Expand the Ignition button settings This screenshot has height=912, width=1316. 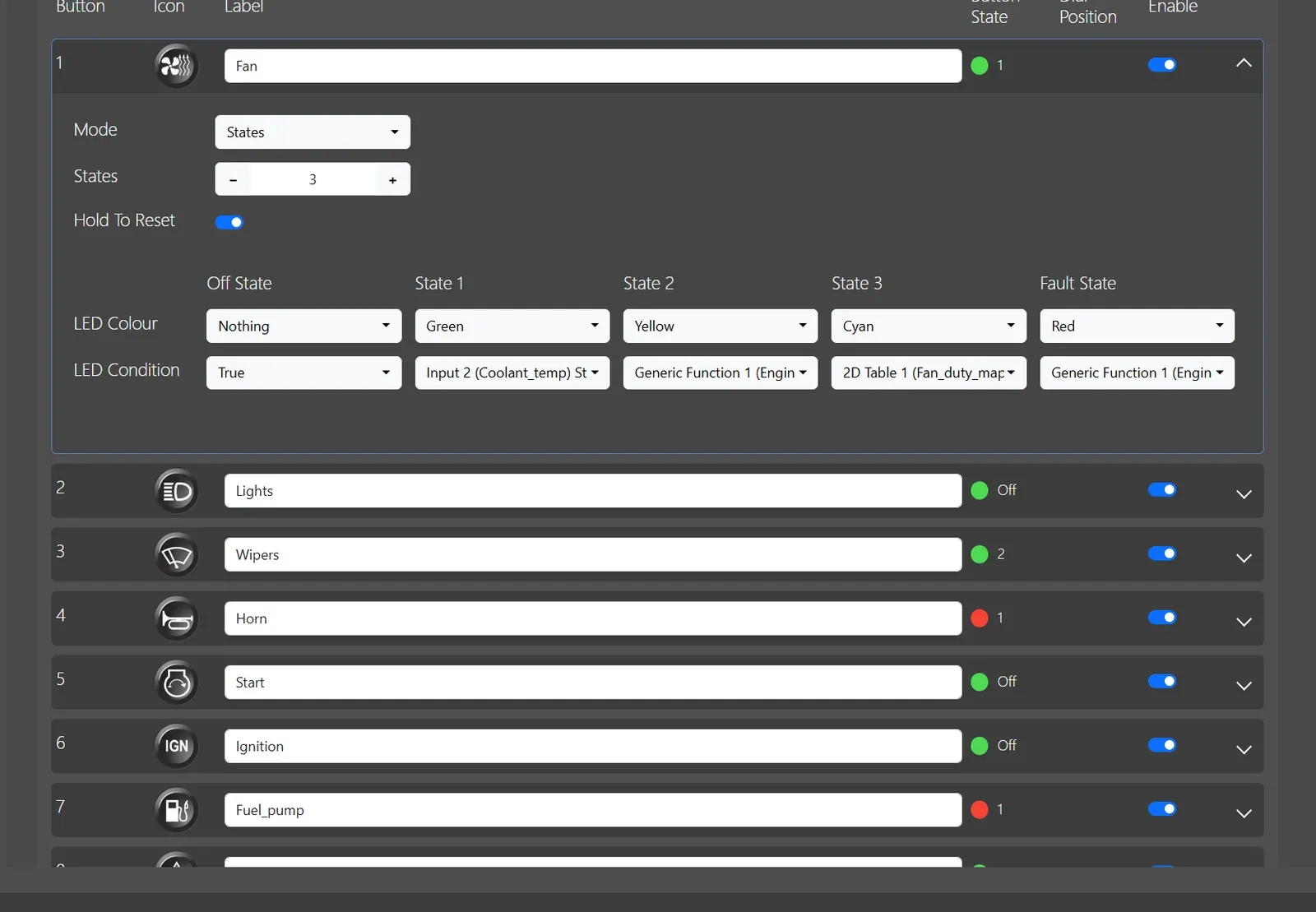[x=1244, y=750]
